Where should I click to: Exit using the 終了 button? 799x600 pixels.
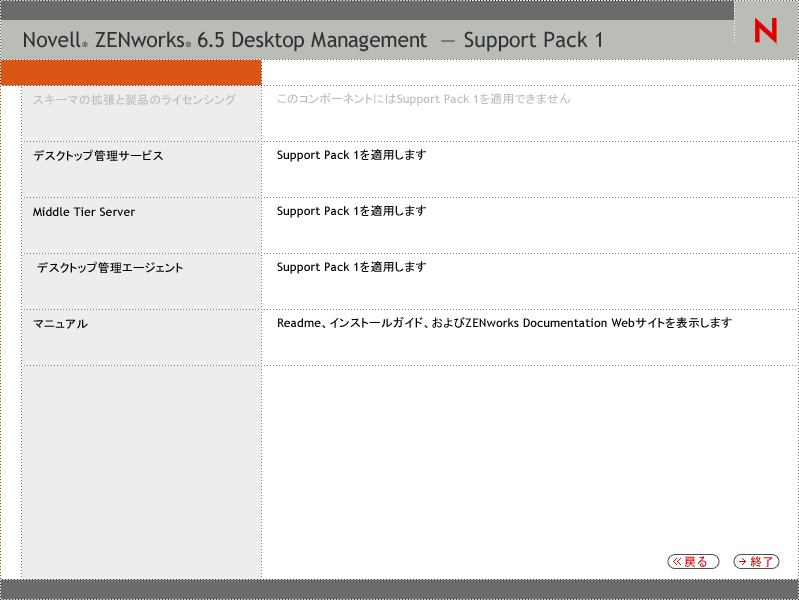click(x=756, y=561)
